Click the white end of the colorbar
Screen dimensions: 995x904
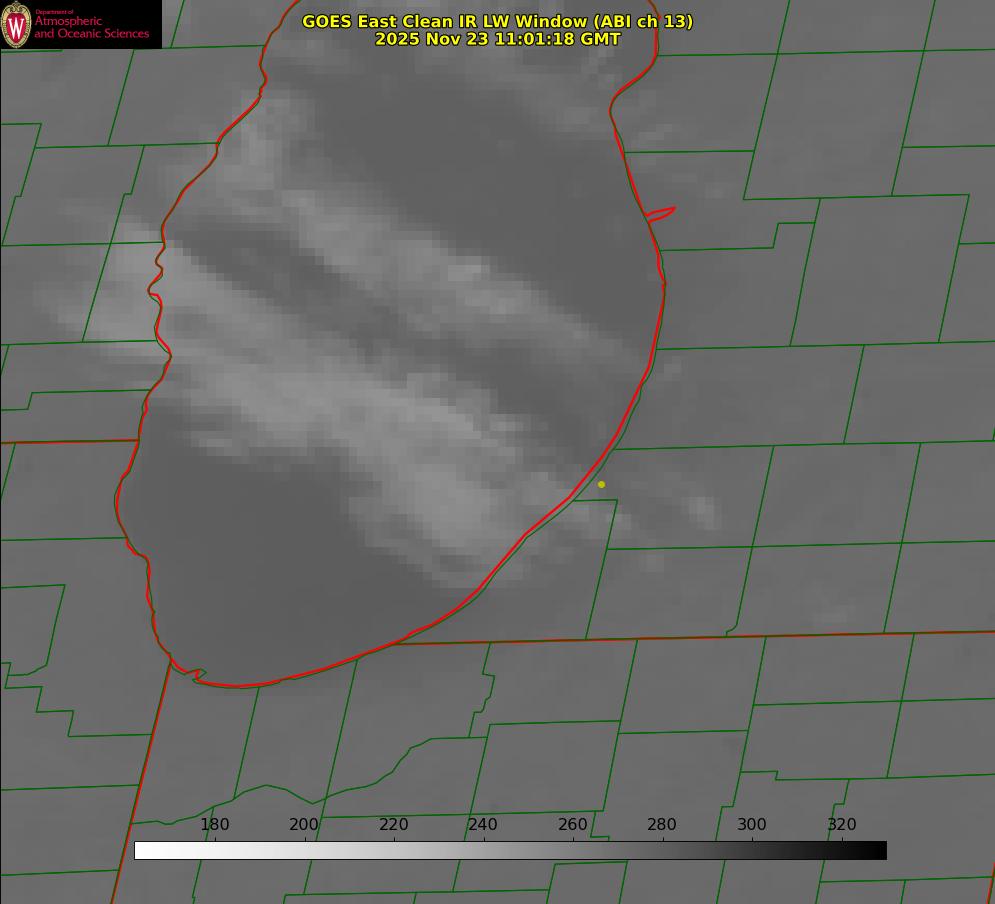tap(142, 850)
